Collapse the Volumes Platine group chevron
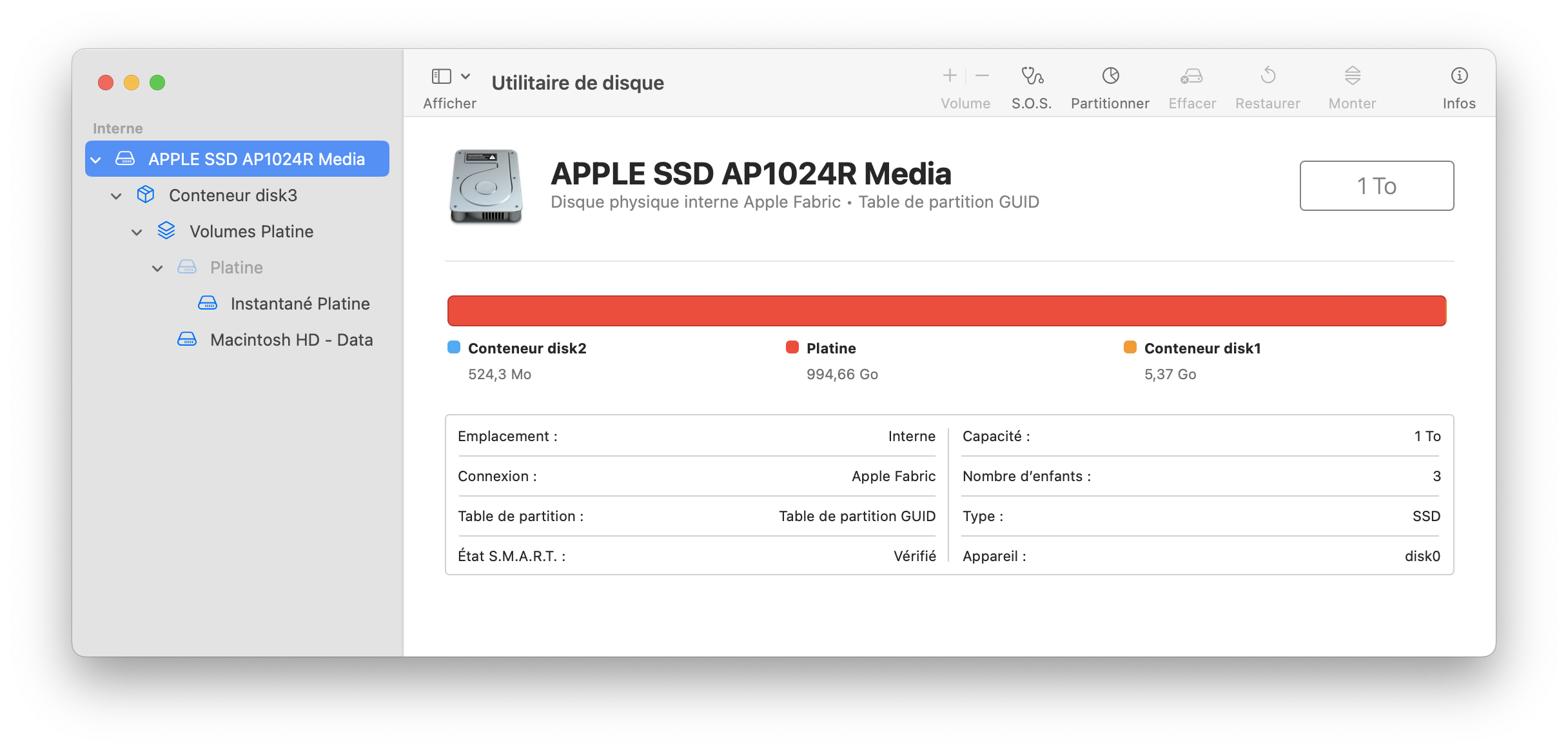This screenshot has height=752, width=1568. 137,232
